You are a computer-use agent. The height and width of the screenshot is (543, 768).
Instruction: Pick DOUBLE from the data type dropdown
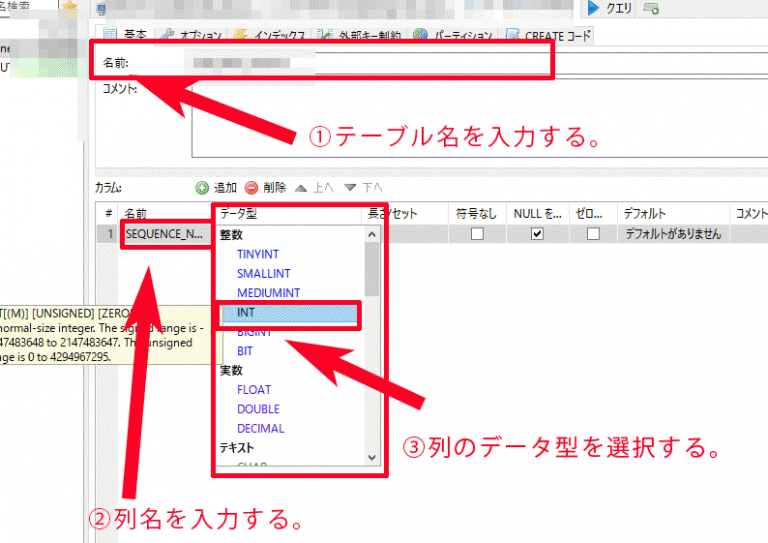[258, 409]
